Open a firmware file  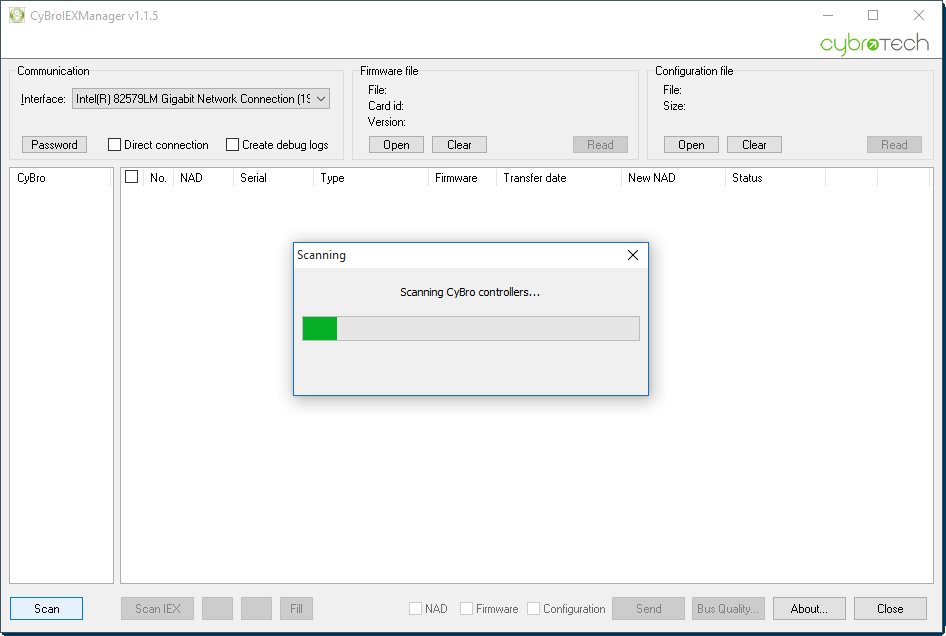[396, 145]
